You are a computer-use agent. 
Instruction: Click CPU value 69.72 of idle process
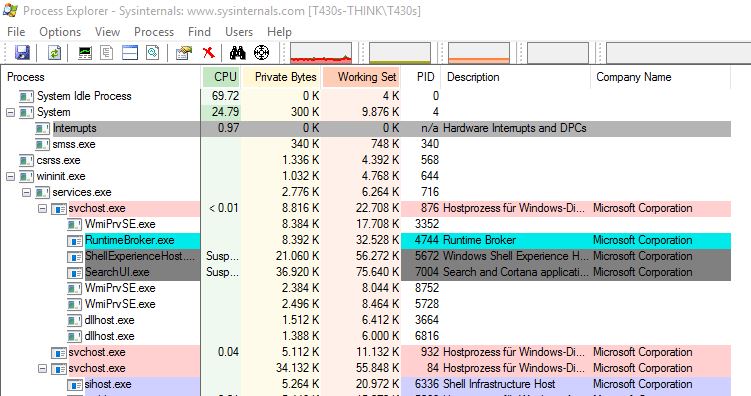tap(225, 96)
